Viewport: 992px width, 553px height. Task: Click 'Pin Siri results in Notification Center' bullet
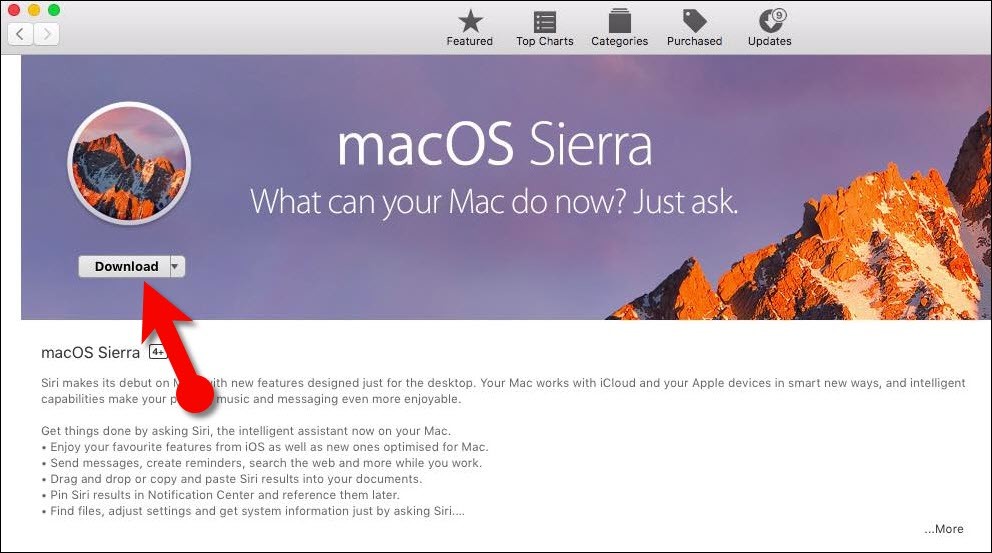(x=221, y=495)
